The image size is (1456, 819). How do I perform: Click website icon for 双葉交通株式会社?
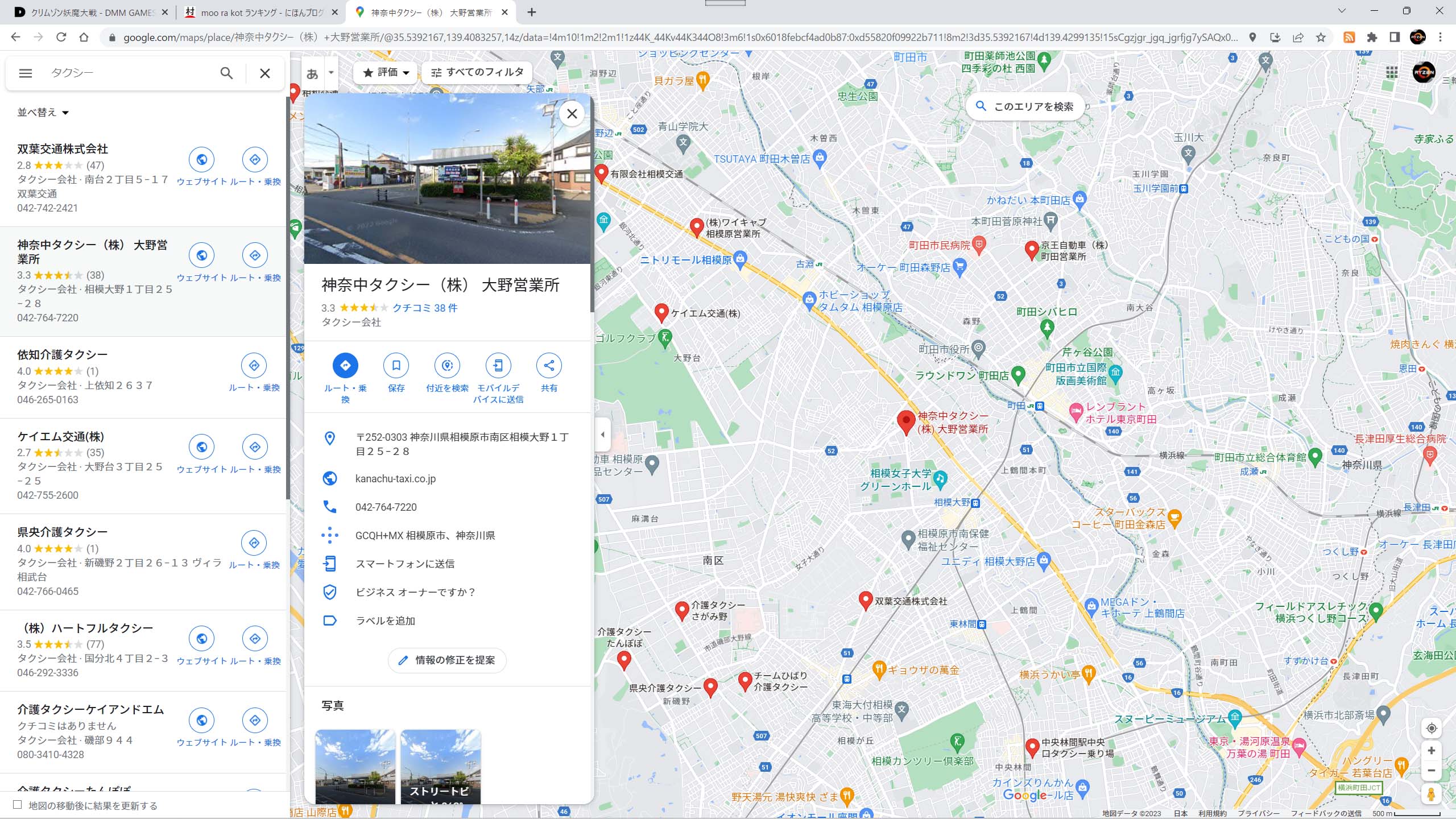point(201,160)
